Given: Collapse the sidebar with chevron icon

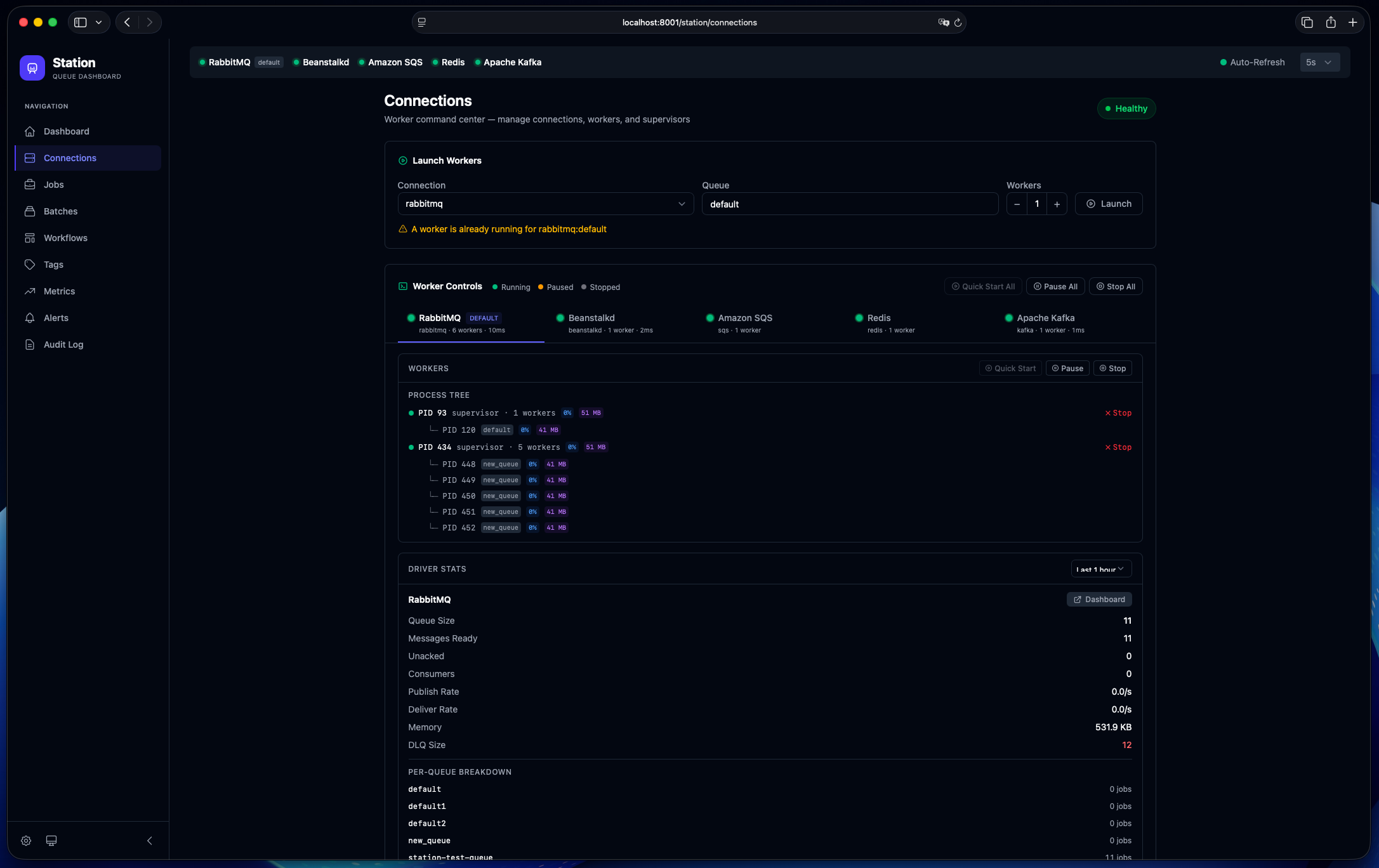Looking at the screenshot, I should coord(150,840).
